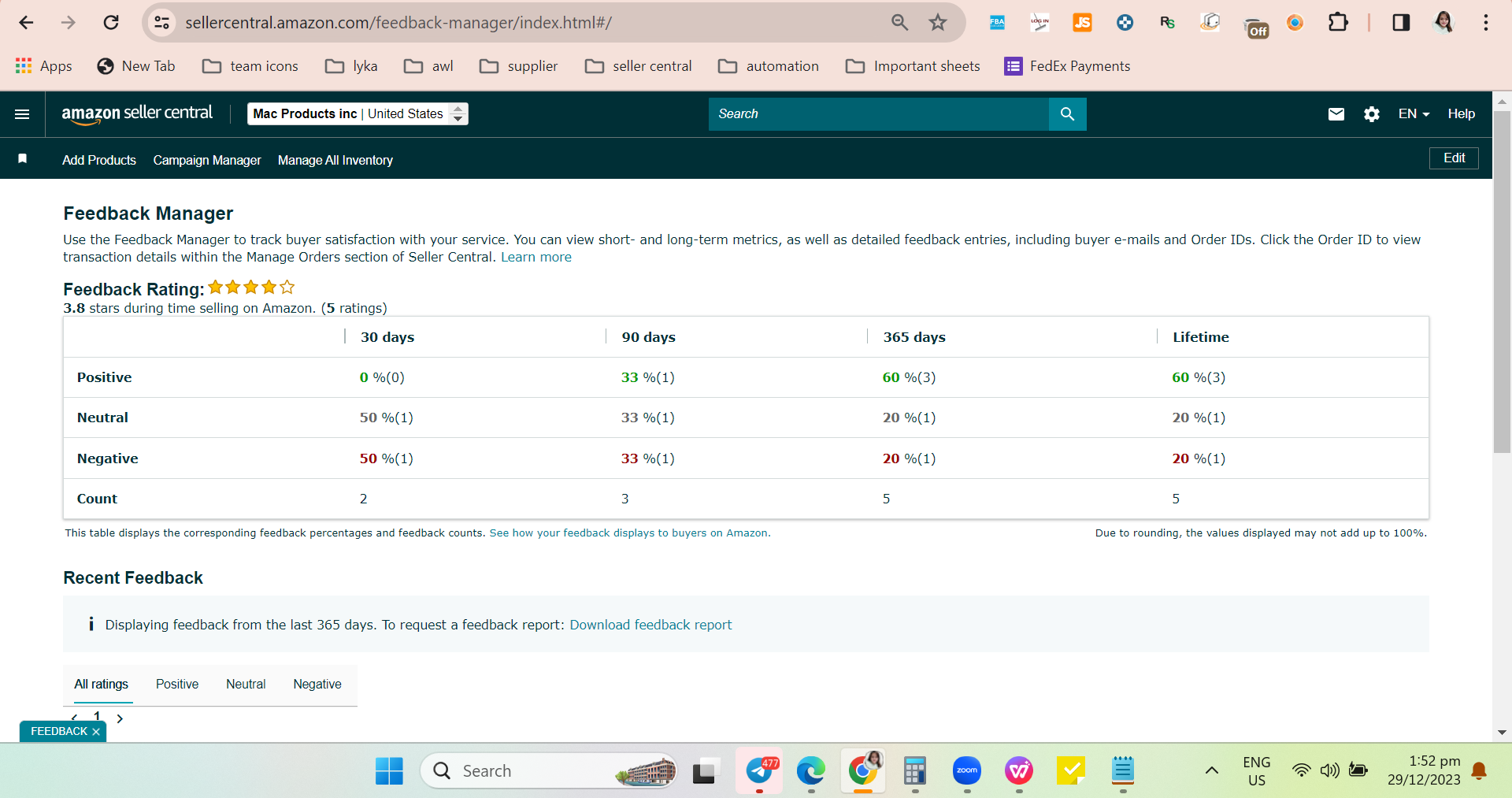Open the EN language dropdown
Viewport: 1512px width, 798px height.
(x=1414, y=114)
